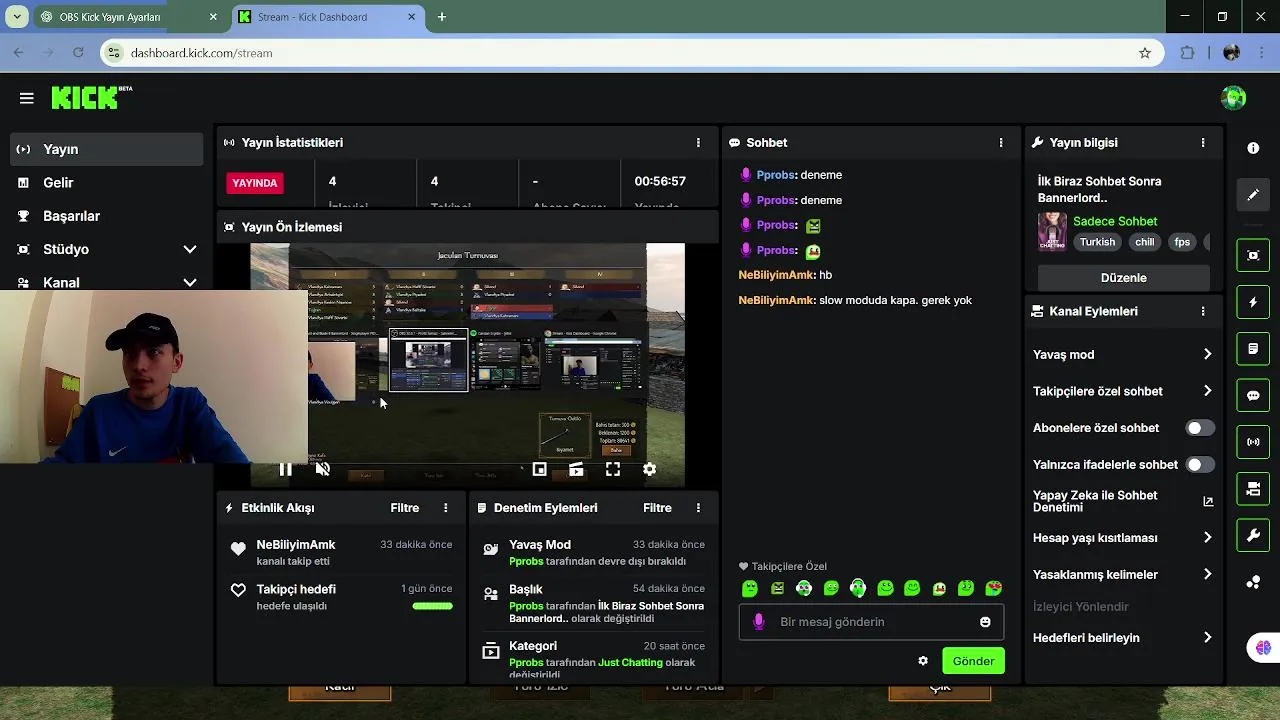Open Yasaklanmış kelimeler settings

tap(1122, 575)
